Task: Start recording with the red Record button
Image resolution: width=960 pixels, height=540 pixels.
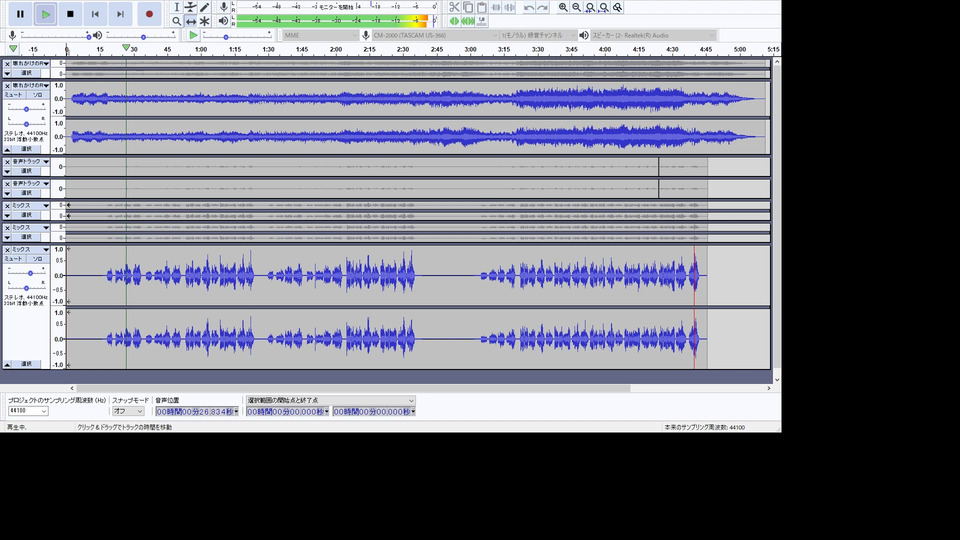Action: [x=149, y=14]
